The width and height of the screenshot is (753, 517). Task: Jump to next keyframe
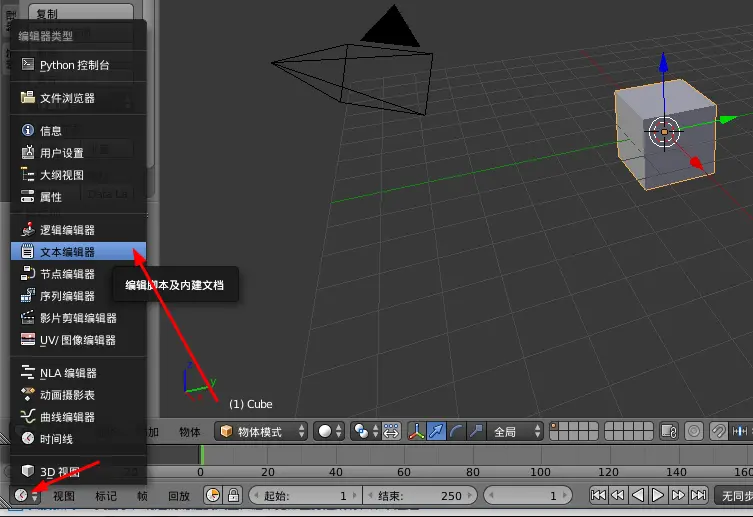click(678, 495)
